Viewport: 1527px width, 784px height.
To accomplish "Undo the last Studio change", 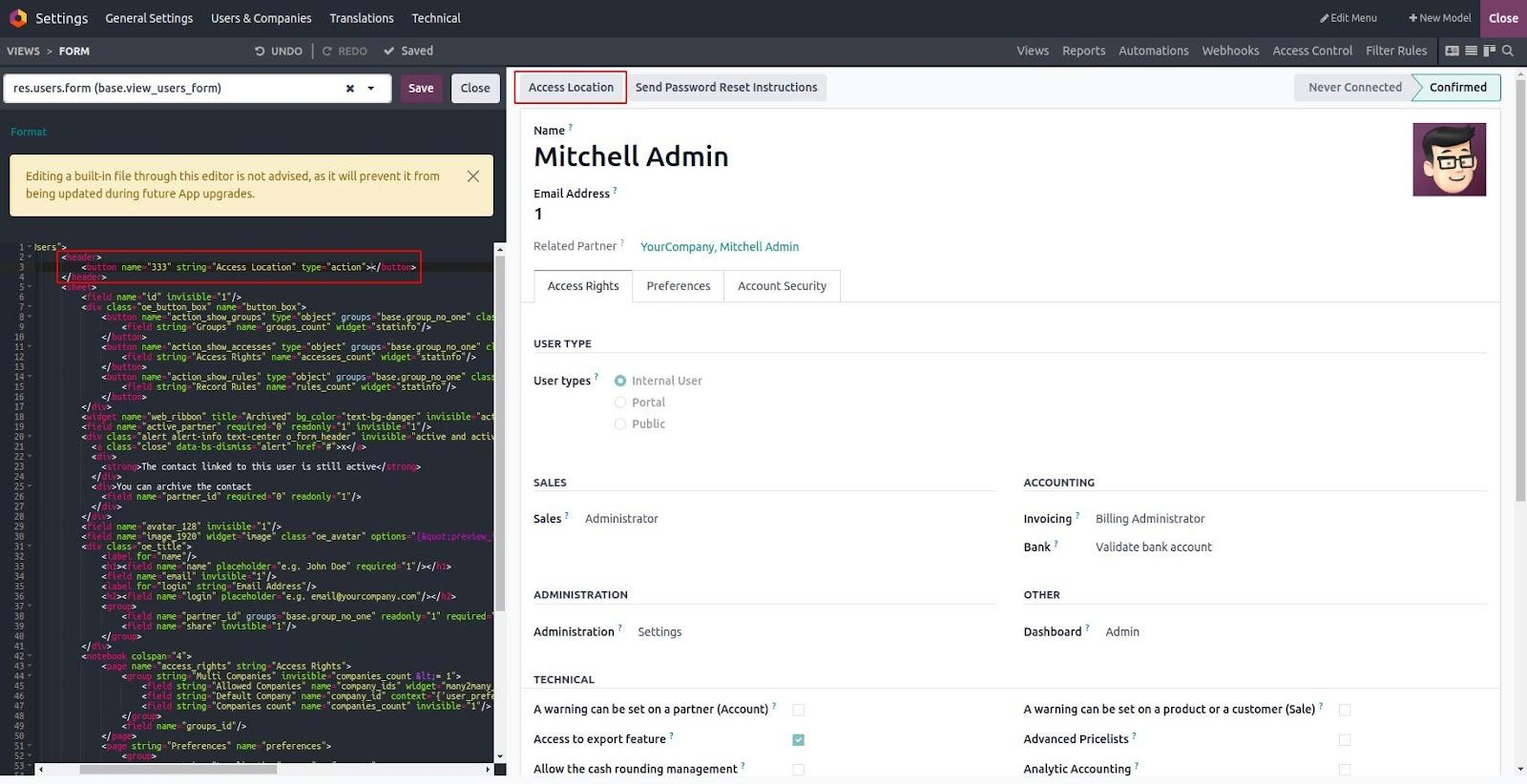I will pyautogui.click(x=278, y=52).
